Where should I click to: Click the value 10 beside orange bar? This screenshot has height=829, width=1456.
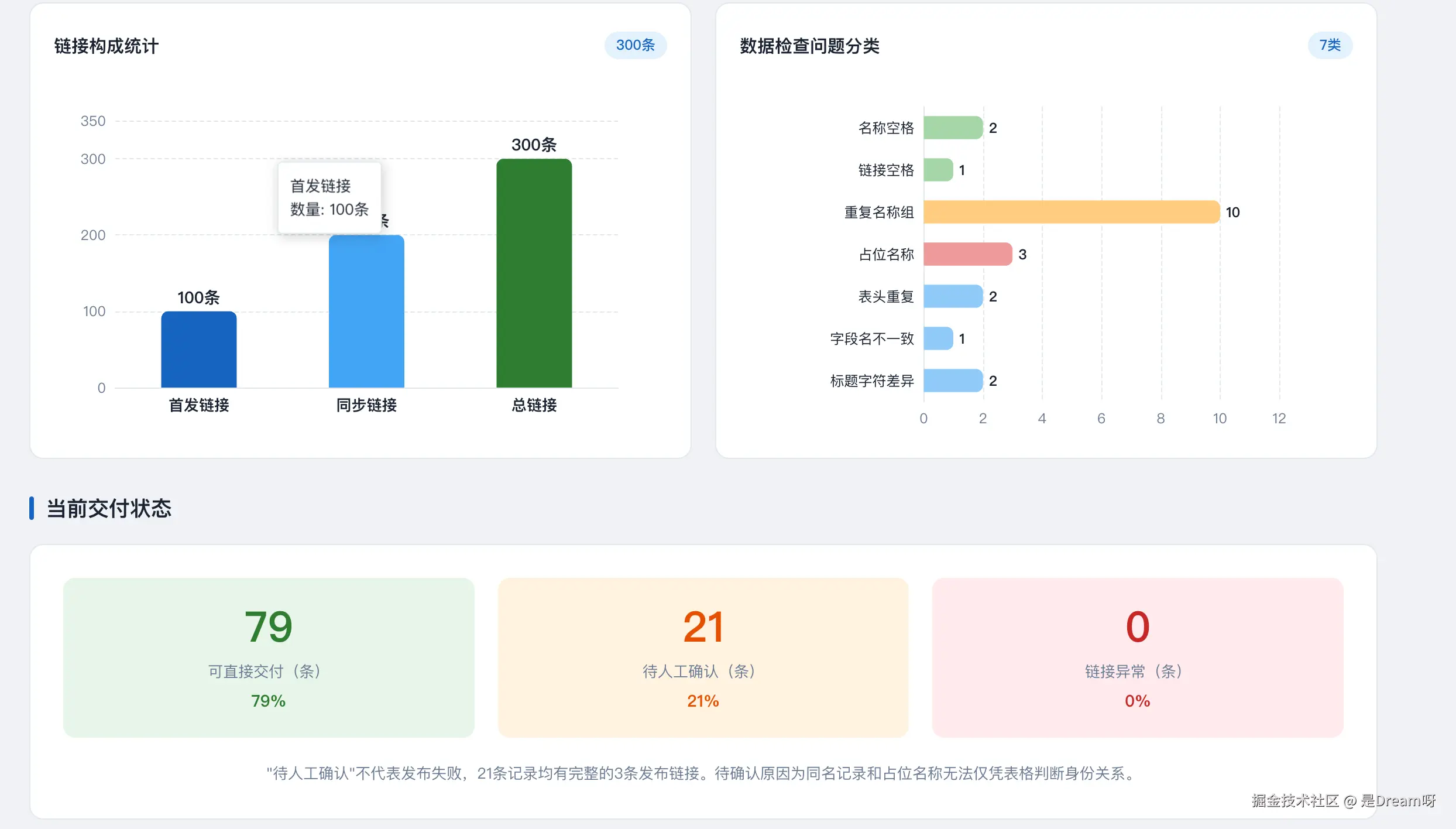pyautogui.click(x=1232, y=213)
